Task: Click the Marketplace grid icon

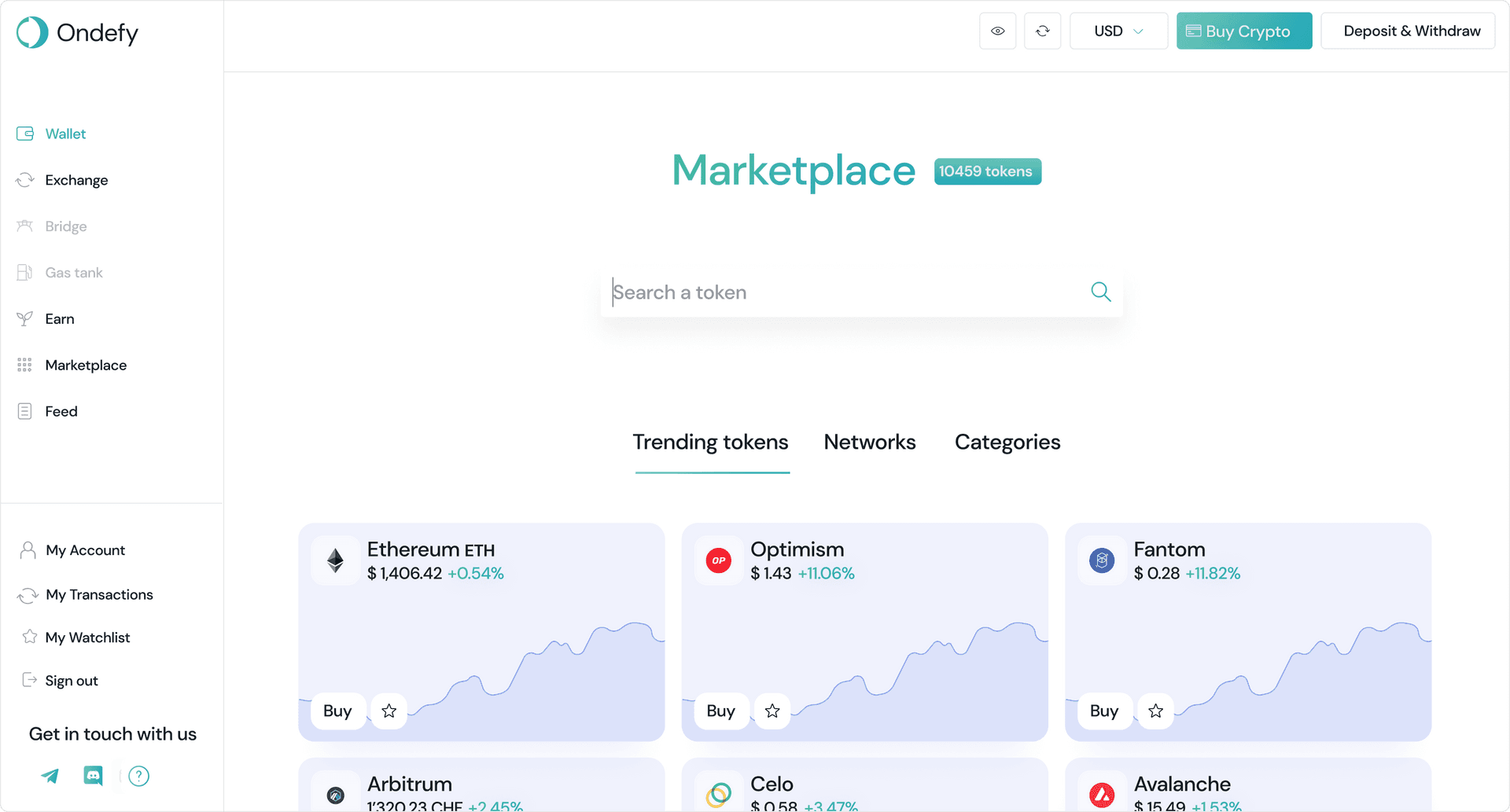Action: click(x=25, y=365)
